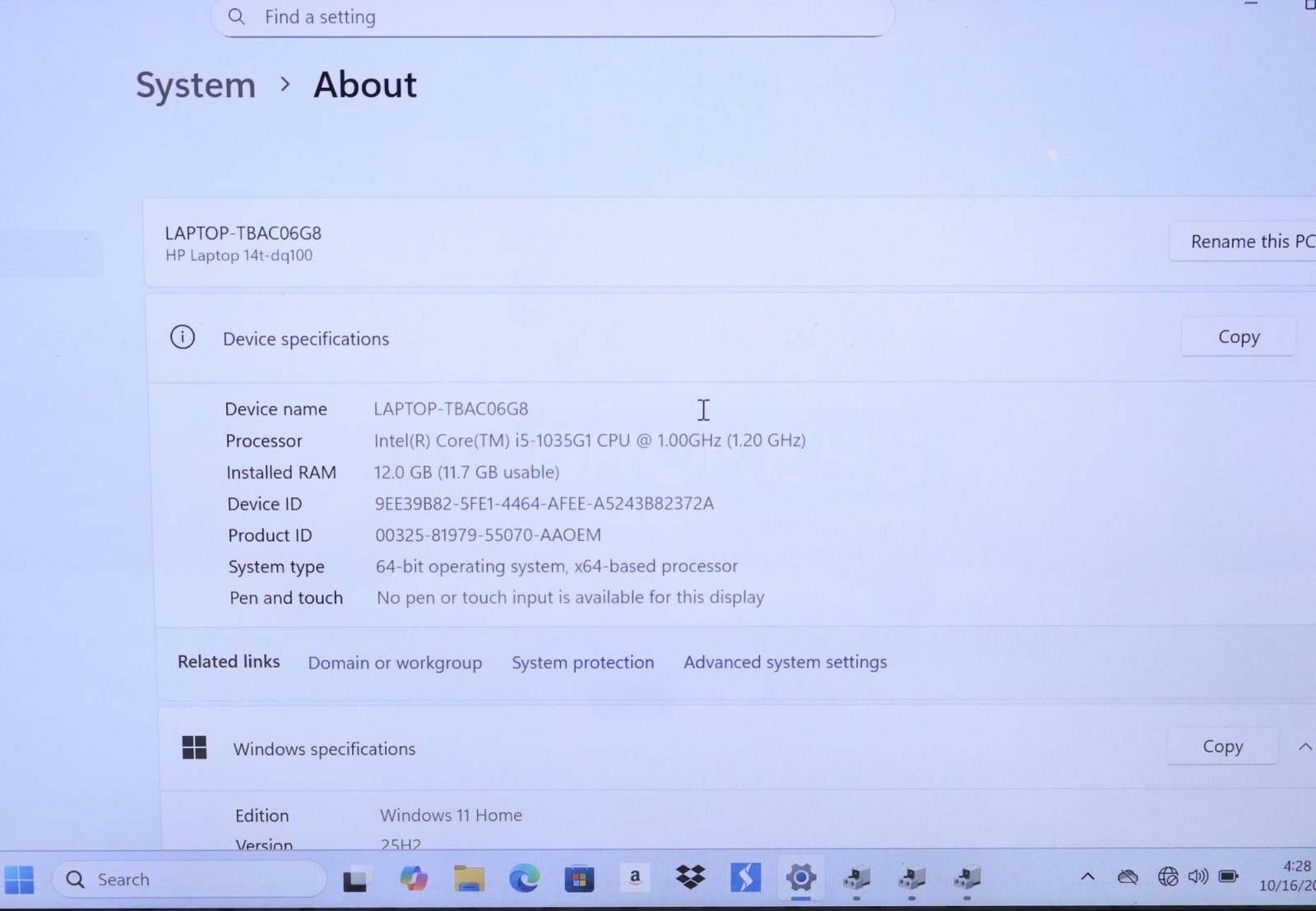Open the network globe tray icon
This screenshot has width=1316, height=911.
[x=1168, y=876]
